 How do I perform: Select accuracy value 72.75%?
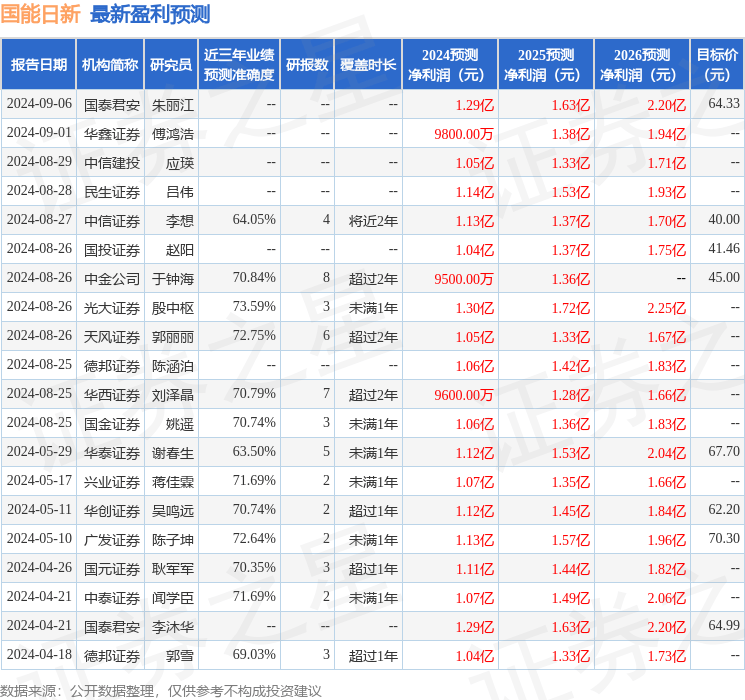pos(254,336)
